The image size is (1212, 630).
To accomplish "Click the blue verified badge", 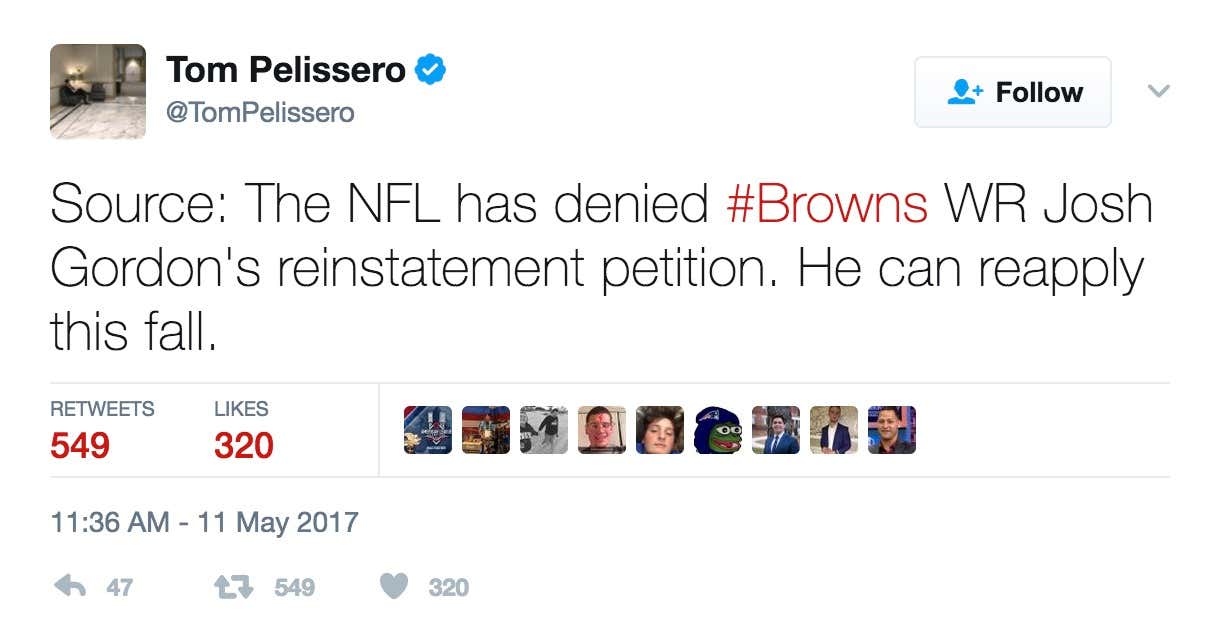I will (430, 70).
